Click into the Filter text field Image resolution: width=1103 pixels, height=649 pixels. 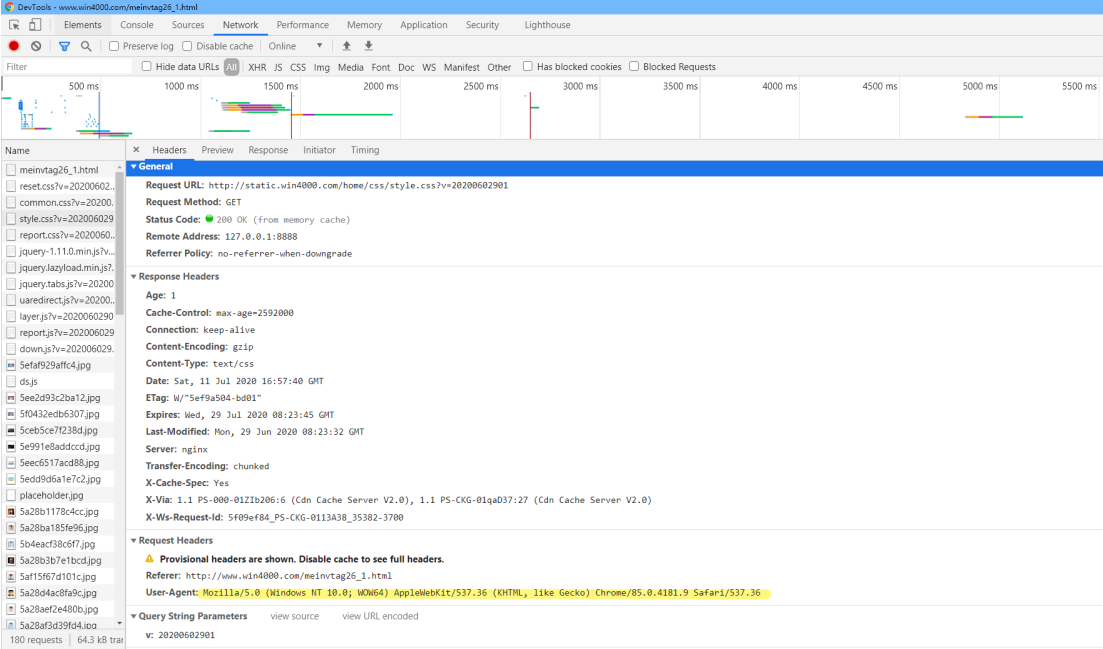coord(68,66)
